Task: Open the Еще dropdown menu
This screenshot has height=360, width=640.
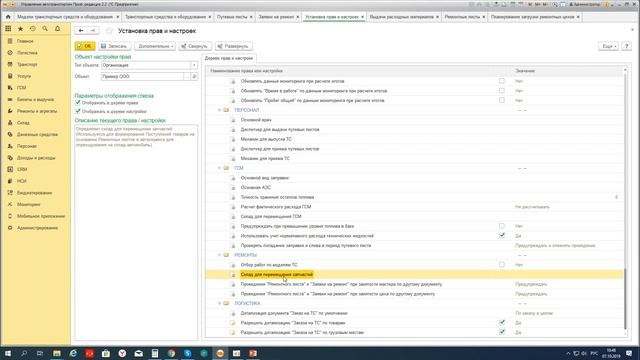Action: click(x=608, y=46)
